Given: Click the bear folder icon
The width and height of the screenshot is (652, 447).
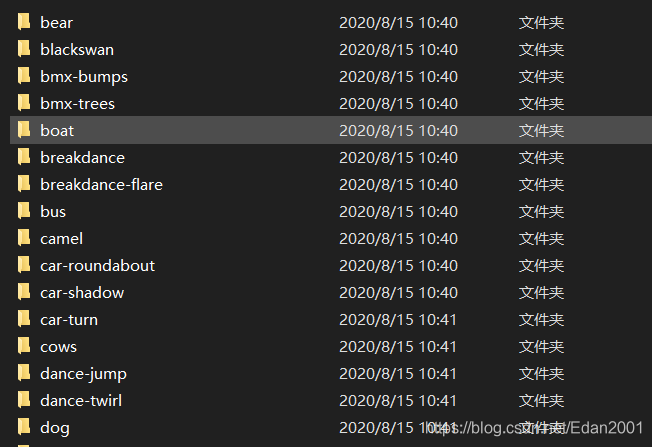Looking at the screenshot, I should click(24, 22).
